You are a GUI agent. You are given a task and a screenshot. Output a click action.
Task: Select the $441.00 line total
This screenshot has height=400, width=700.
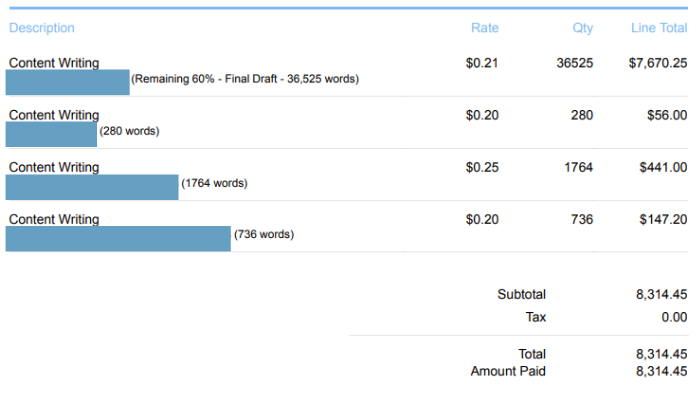click(663, 167)
